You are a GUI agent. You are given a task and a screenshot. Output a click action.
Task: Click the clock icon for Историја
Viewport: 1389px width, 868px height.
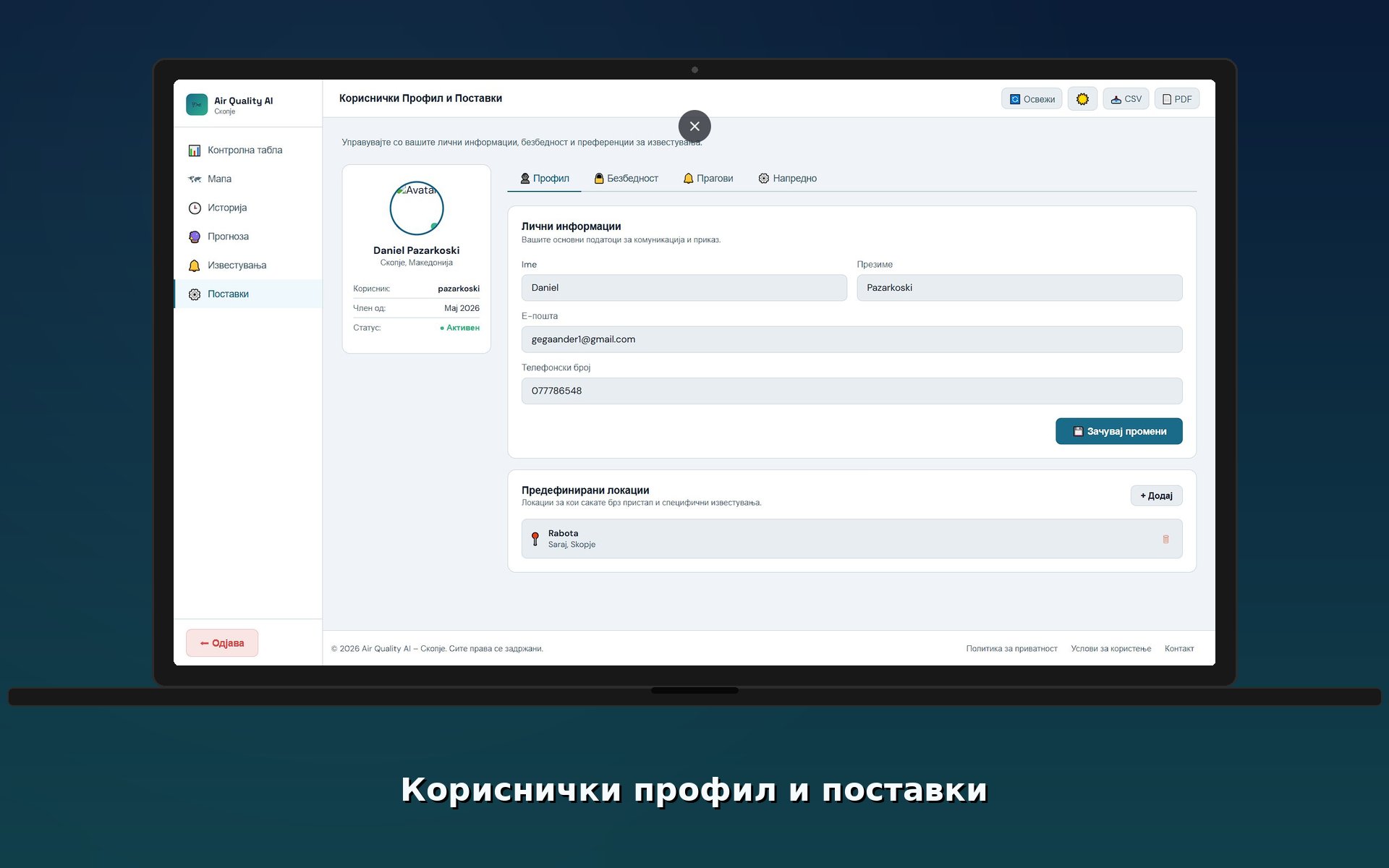coord(195,208)
